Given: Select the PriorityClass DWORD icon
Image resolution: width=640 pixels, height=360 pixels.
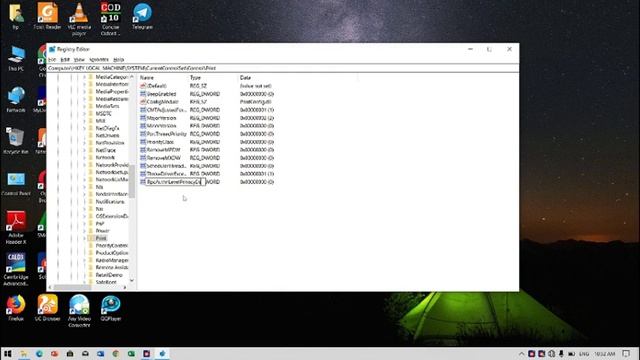Looking at the screenshot, I should click(x=143, y=142).
